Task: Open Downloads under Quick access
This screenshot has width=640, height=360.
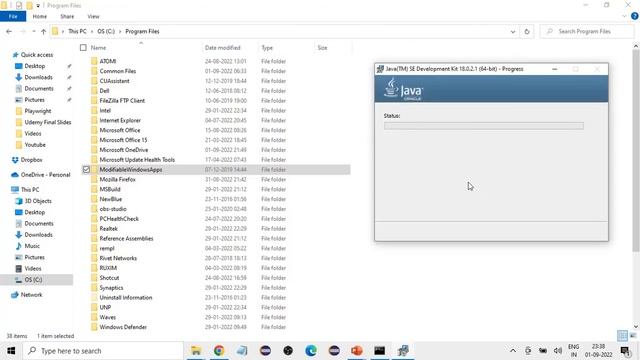Action: tap(38, 77)
